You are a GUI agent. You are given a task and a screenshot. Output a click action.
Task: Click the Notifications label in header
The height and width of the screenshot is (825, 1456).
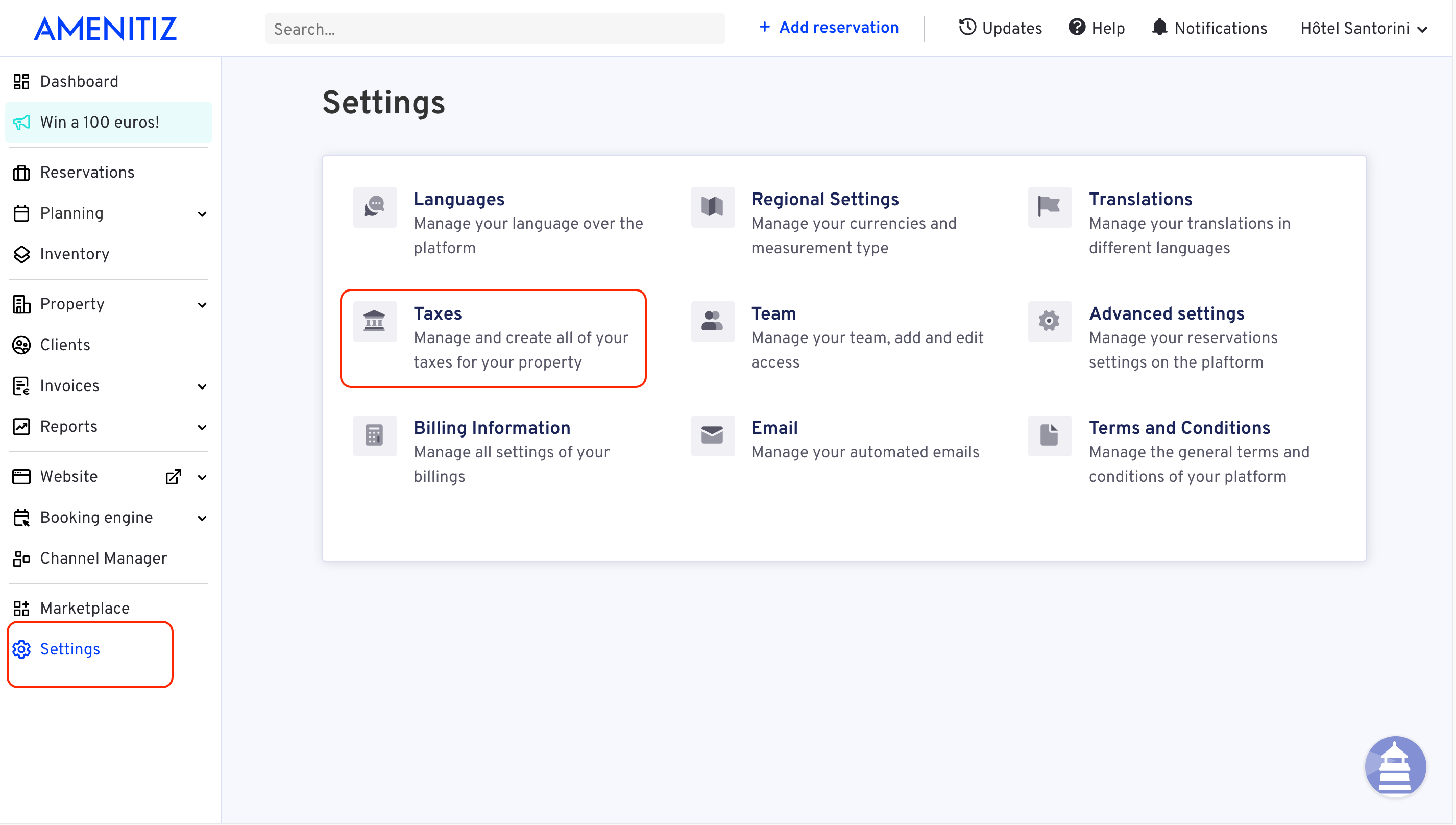click(1220, 28)
